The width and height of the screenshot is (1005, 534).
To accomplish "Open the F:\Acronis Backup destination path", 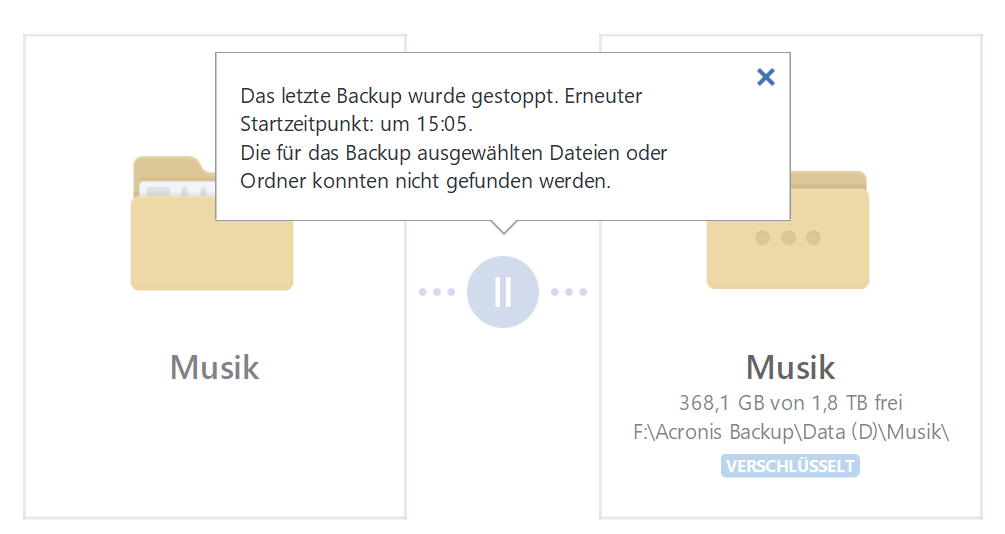I will tap(790, 432).
